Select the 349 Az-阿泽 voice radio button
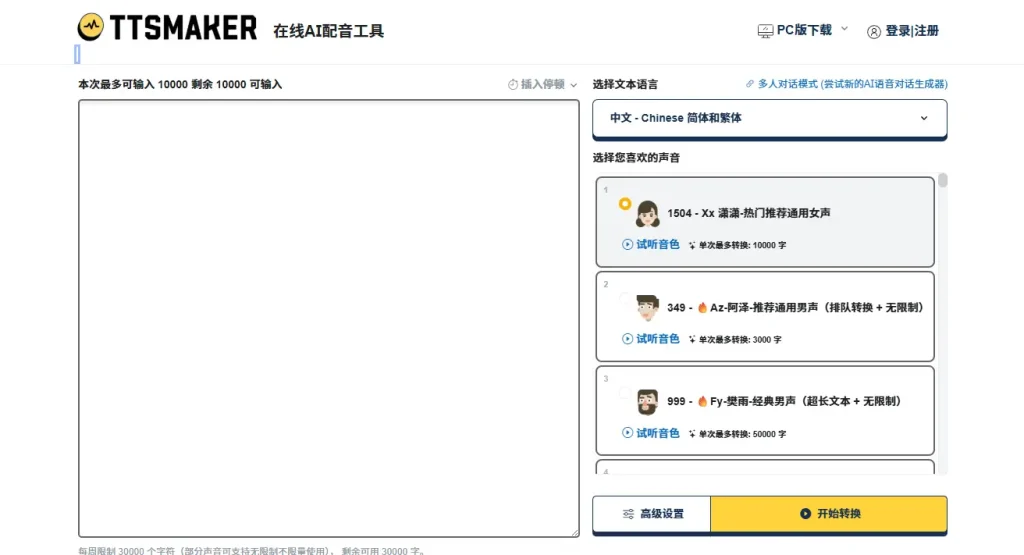 click(625, 298)
